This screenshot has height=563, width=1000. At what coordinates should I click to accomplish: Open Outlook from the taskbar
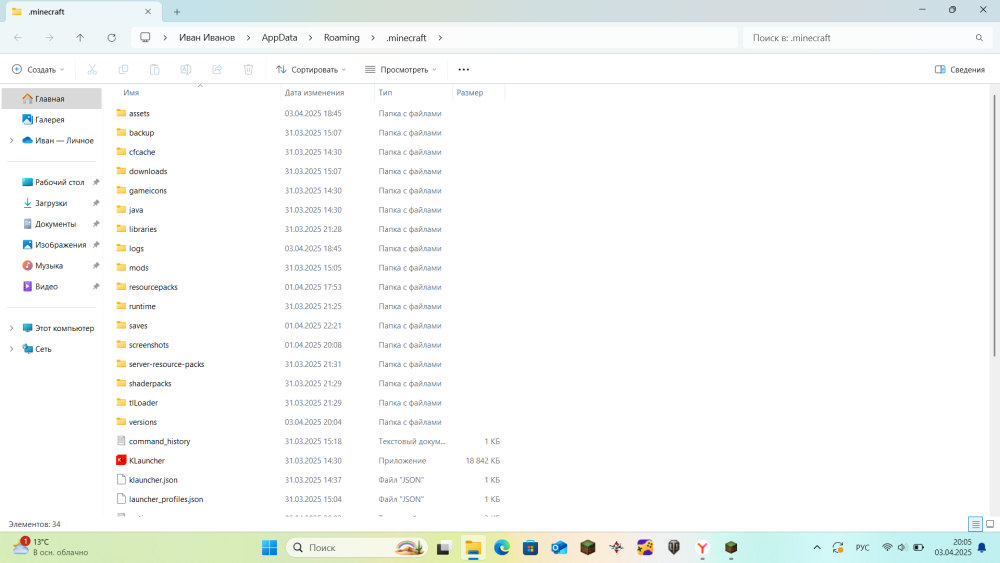(559, 548)
